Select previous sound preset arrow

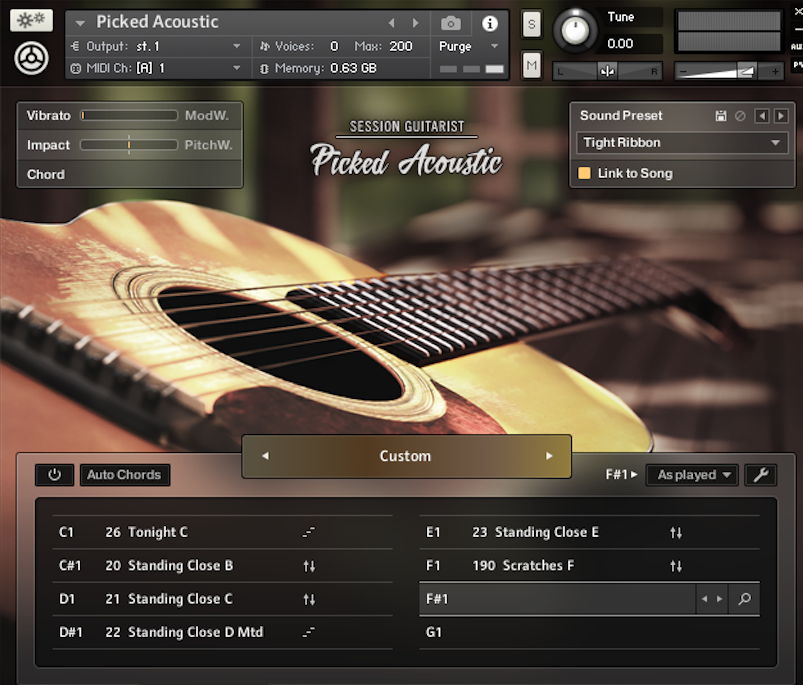762,116
